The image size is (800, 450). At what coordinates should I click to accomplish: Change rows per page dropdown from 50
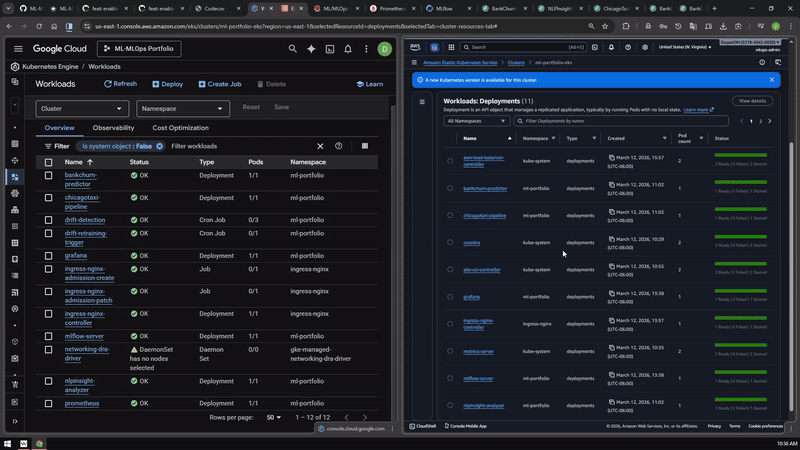pyautogui.click(x=273, y=417)
